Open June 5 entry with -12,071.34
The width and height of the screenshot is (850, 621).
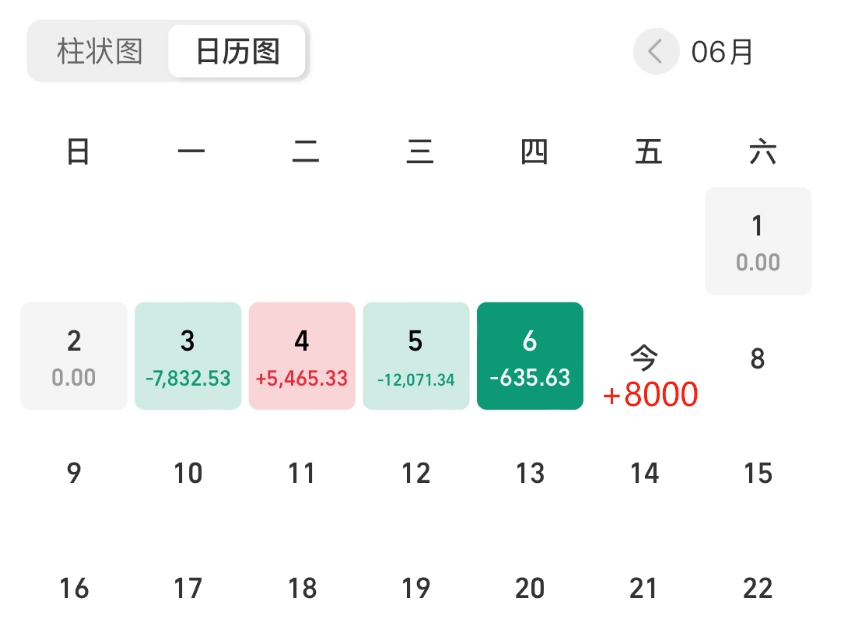[x=416, y=356]
